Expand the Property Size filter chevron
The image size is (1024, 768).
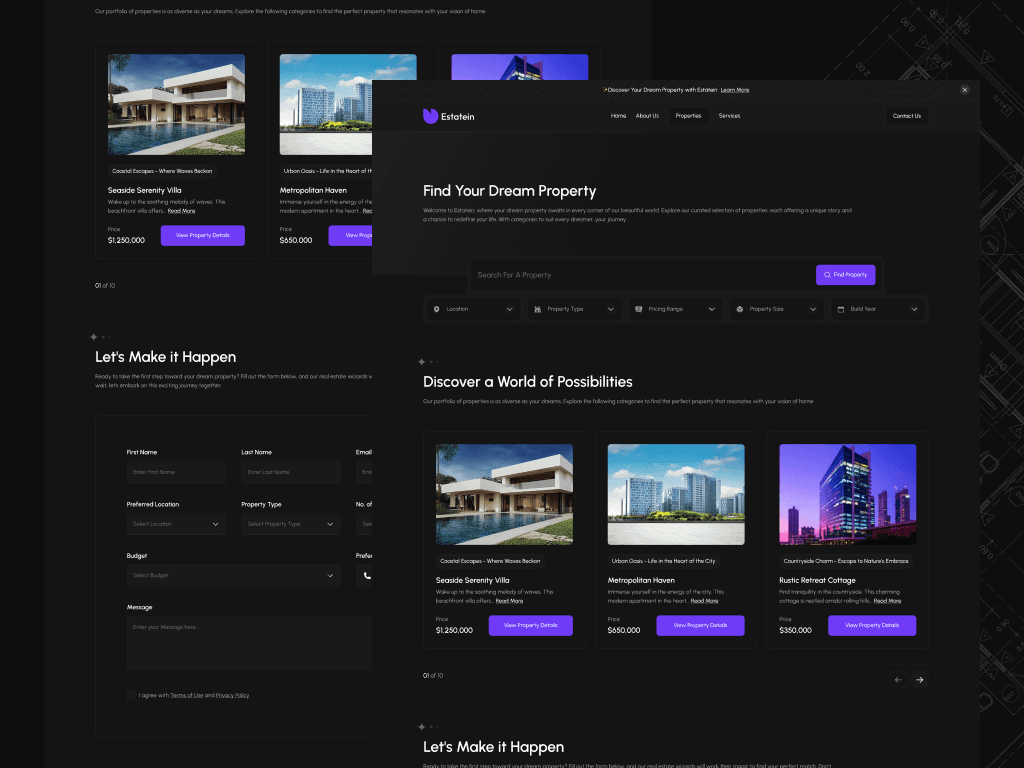click(813, 309)
